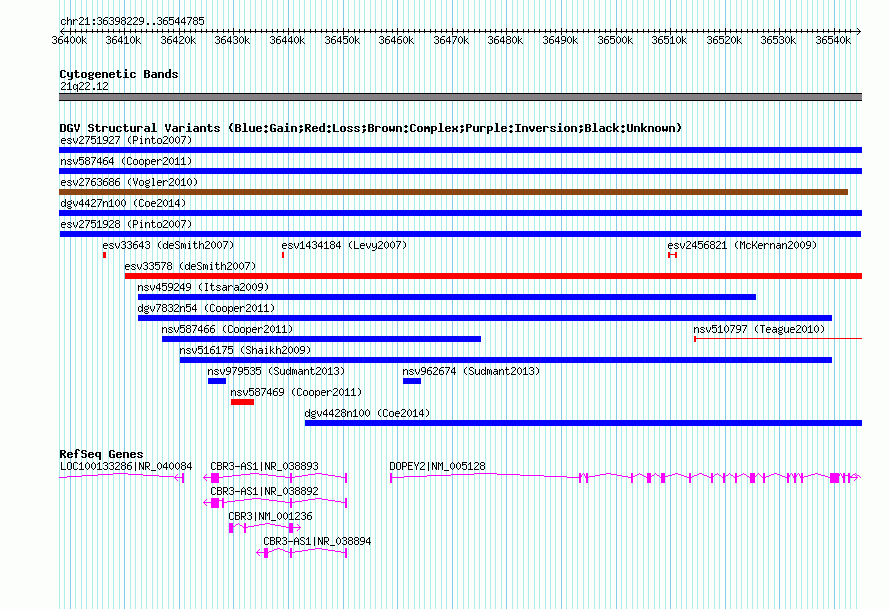
Task: Select the brown esv2763686 complex variant bar
Action: coord(454,192)
